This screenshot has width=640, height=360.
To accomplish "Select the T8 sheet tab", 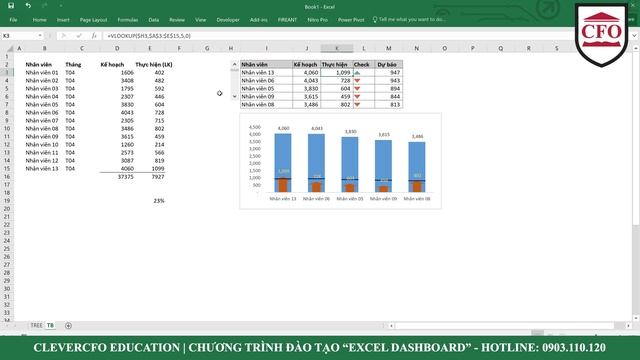I will coord(50,325).
